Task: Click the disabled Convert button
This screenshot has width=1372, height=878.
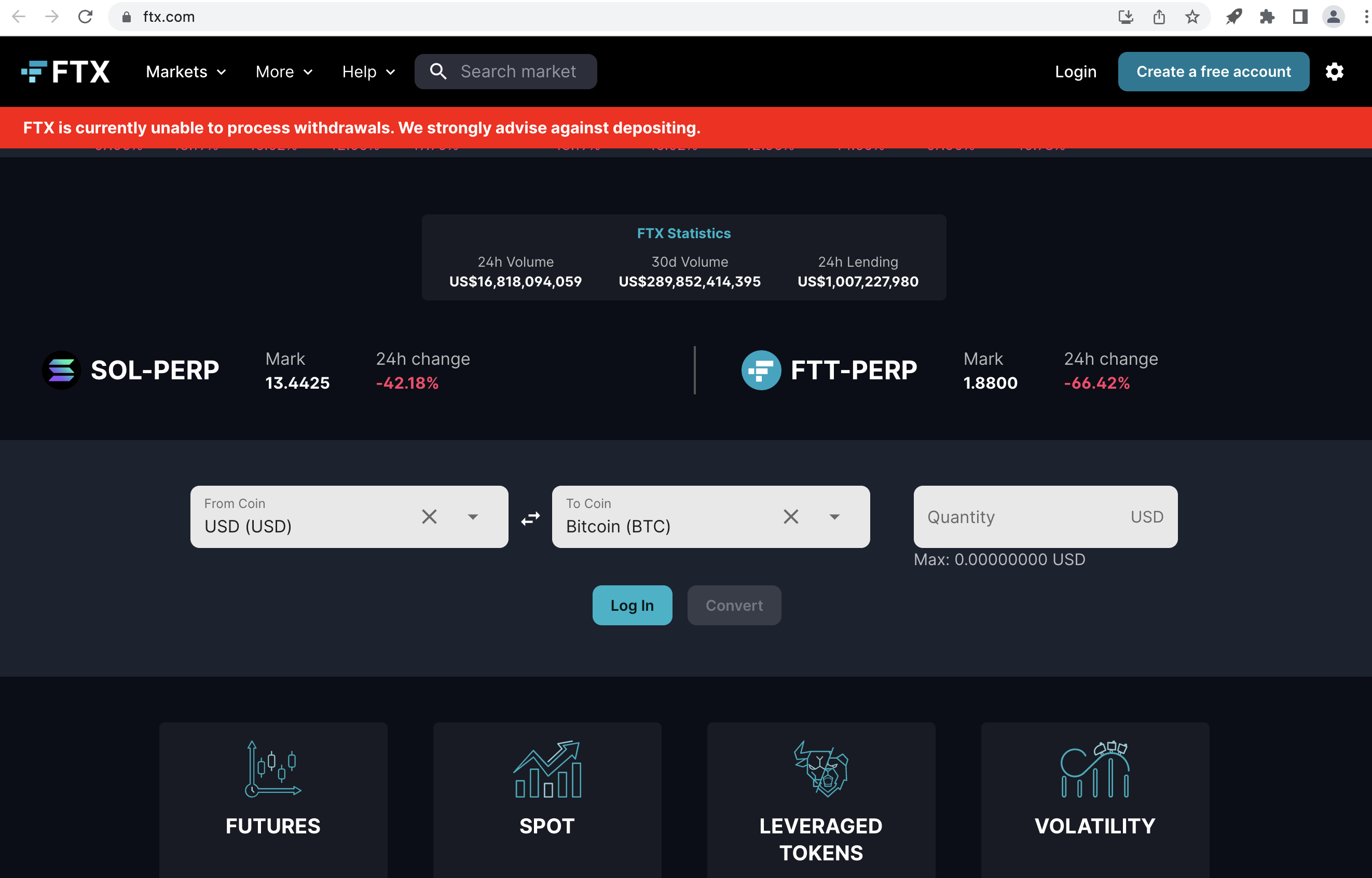Action: [x=734, y=605]
